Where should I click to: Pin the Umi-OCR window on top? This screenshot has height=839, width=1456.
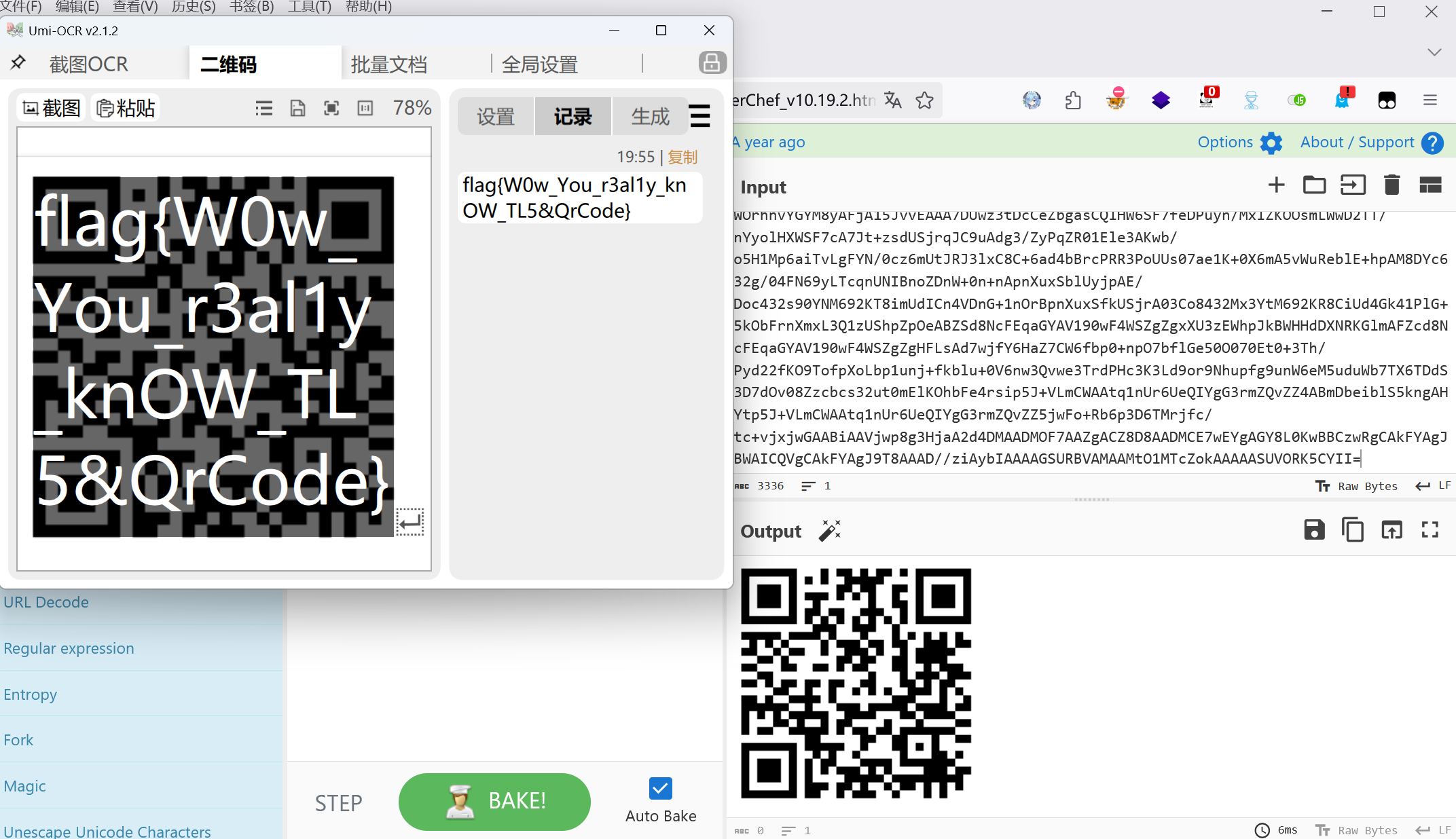(18, 63)
